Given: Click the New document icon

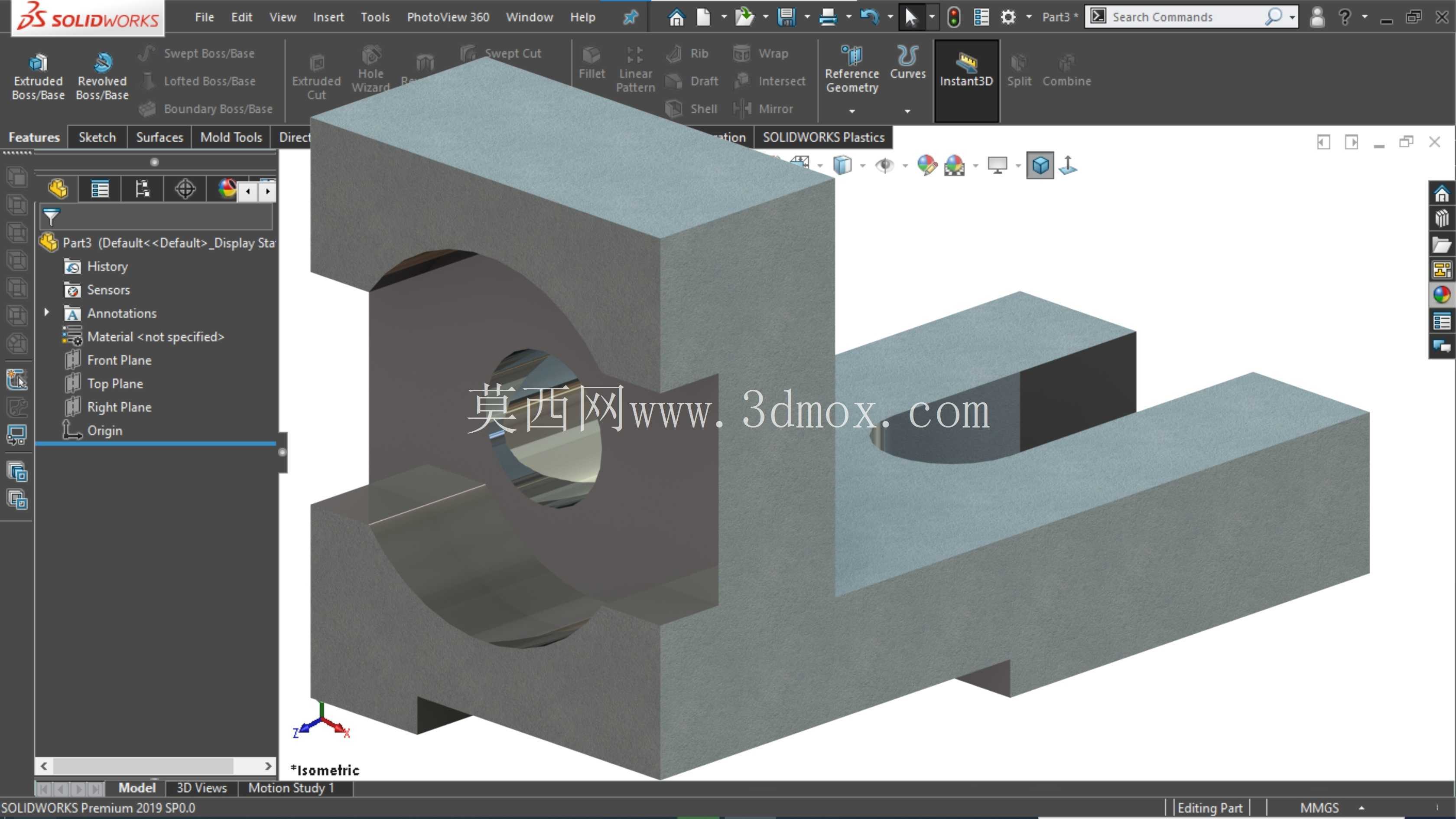Looking at the screenshot, I should click(x=702, y=17).
